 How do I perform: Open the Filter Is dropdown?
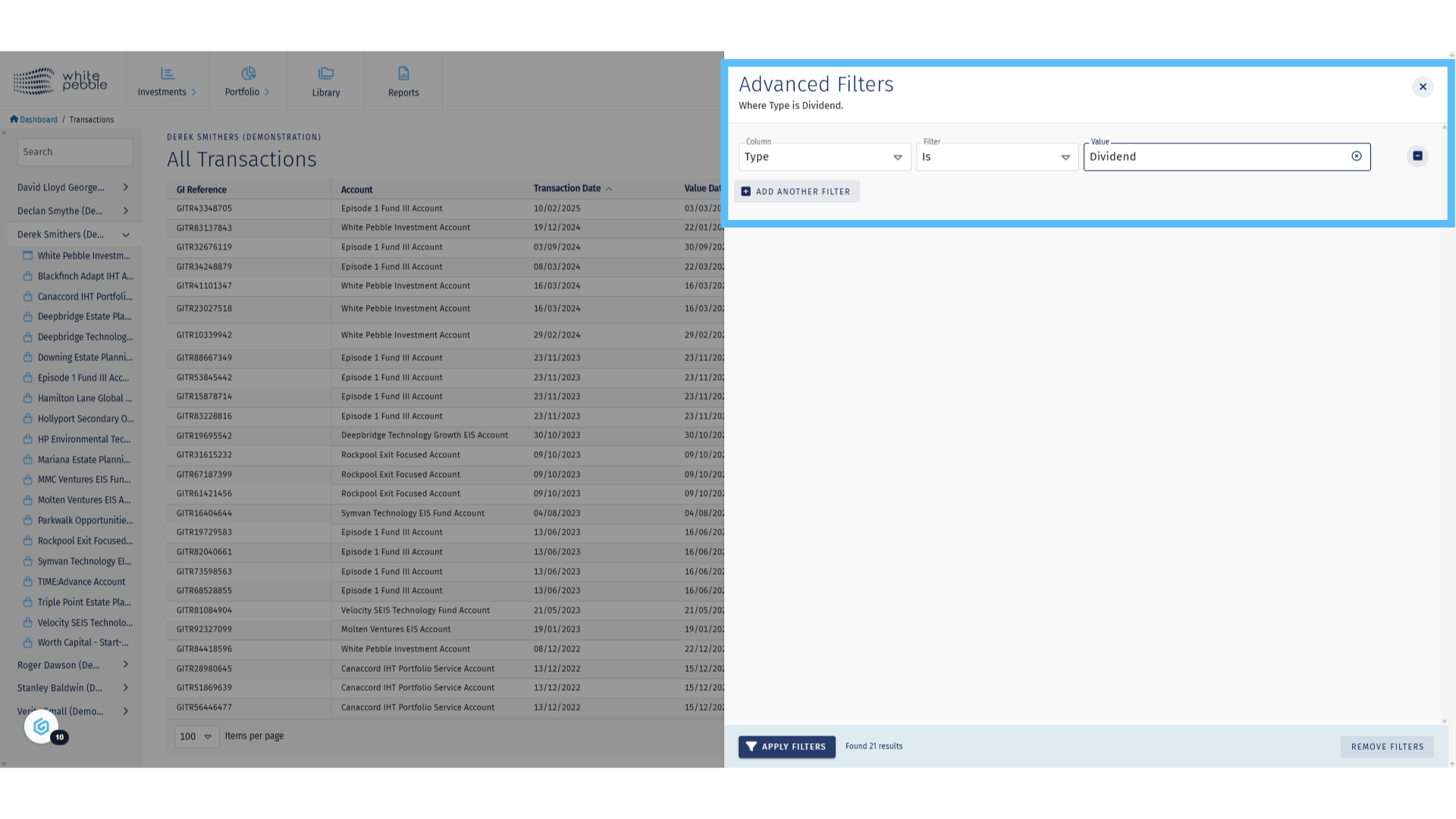coord(996,157)
